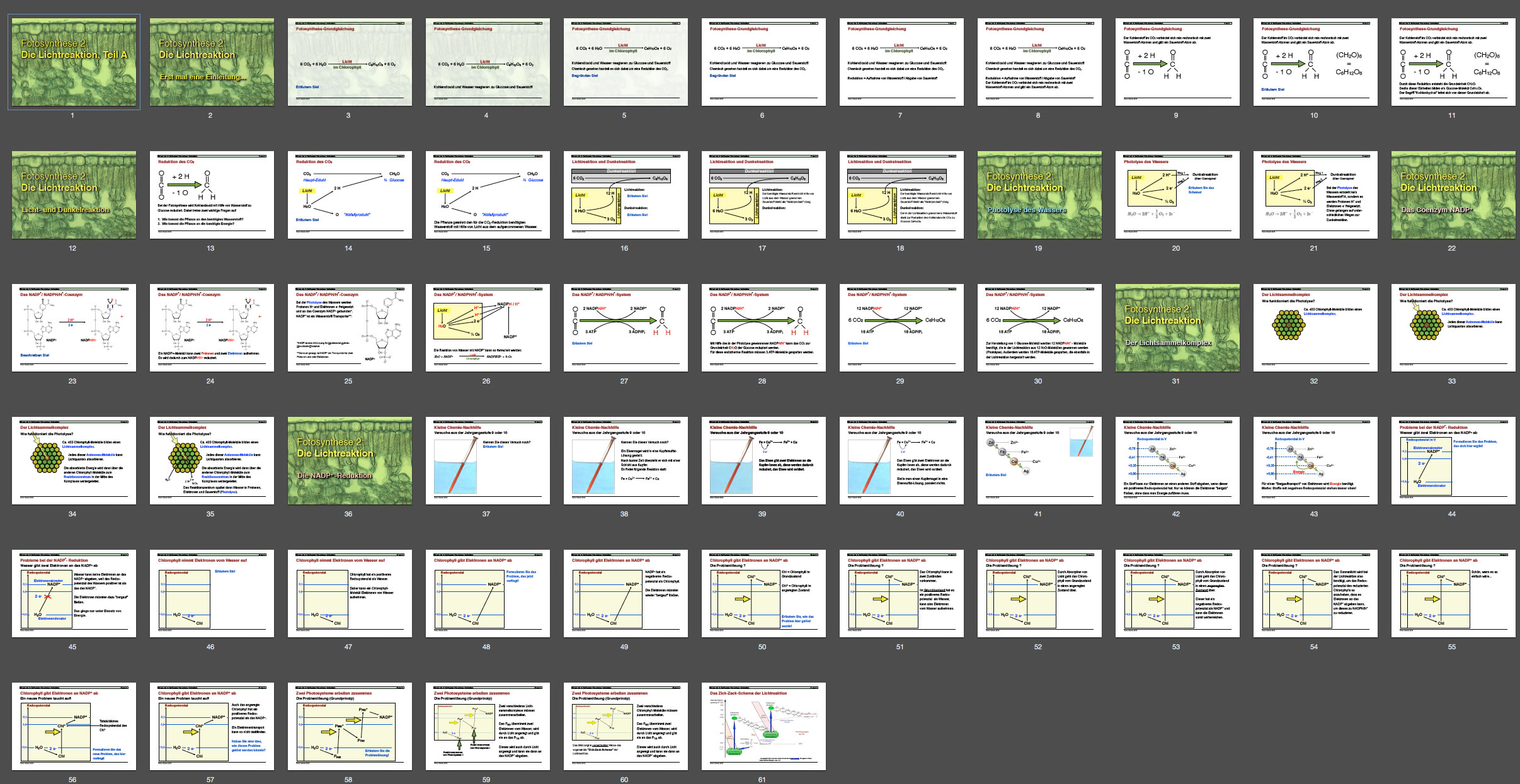The height and width of the screenshot is (784, 1520).
Task: Click slide 3, the first Fotosynthese-Grundgleichung slide
Action: coord(350,62)
